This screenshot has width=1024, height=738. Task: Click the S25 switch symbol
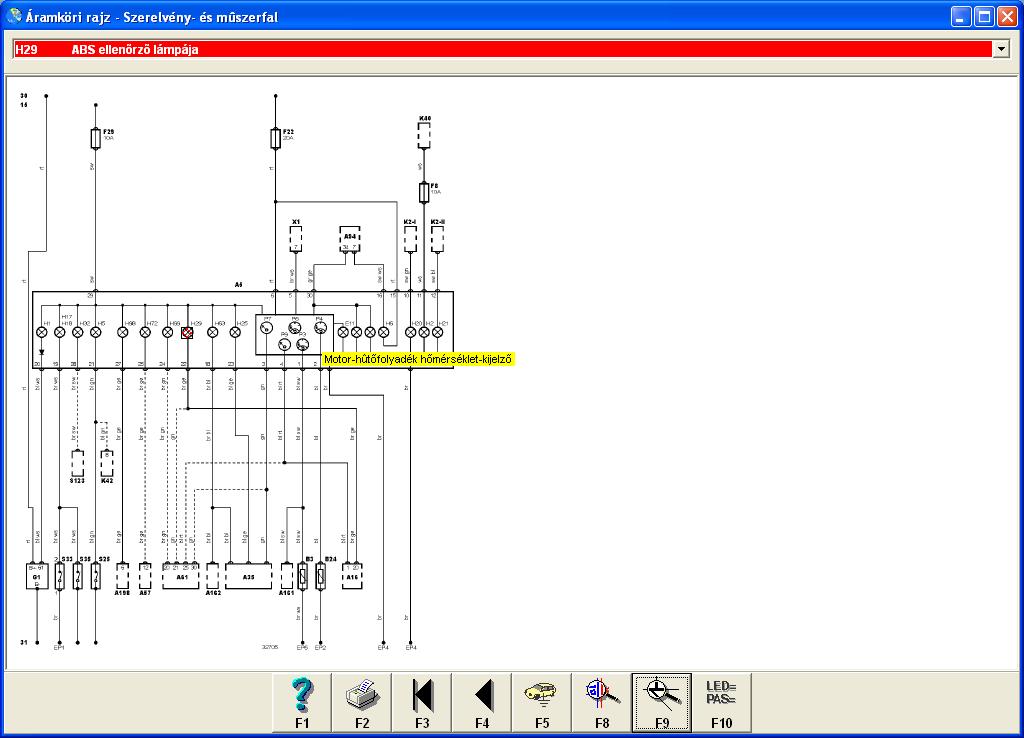click(95, 577)
